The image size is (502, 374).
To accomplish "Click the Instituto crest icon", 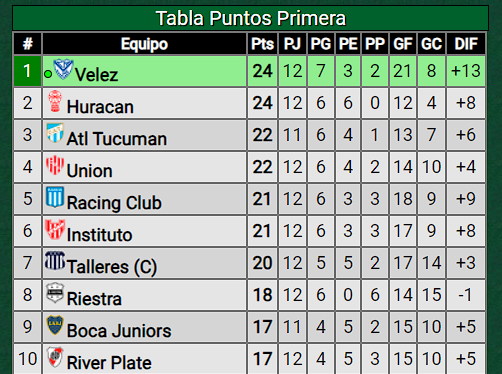I will pyautogui.click(x=55, y=229).
